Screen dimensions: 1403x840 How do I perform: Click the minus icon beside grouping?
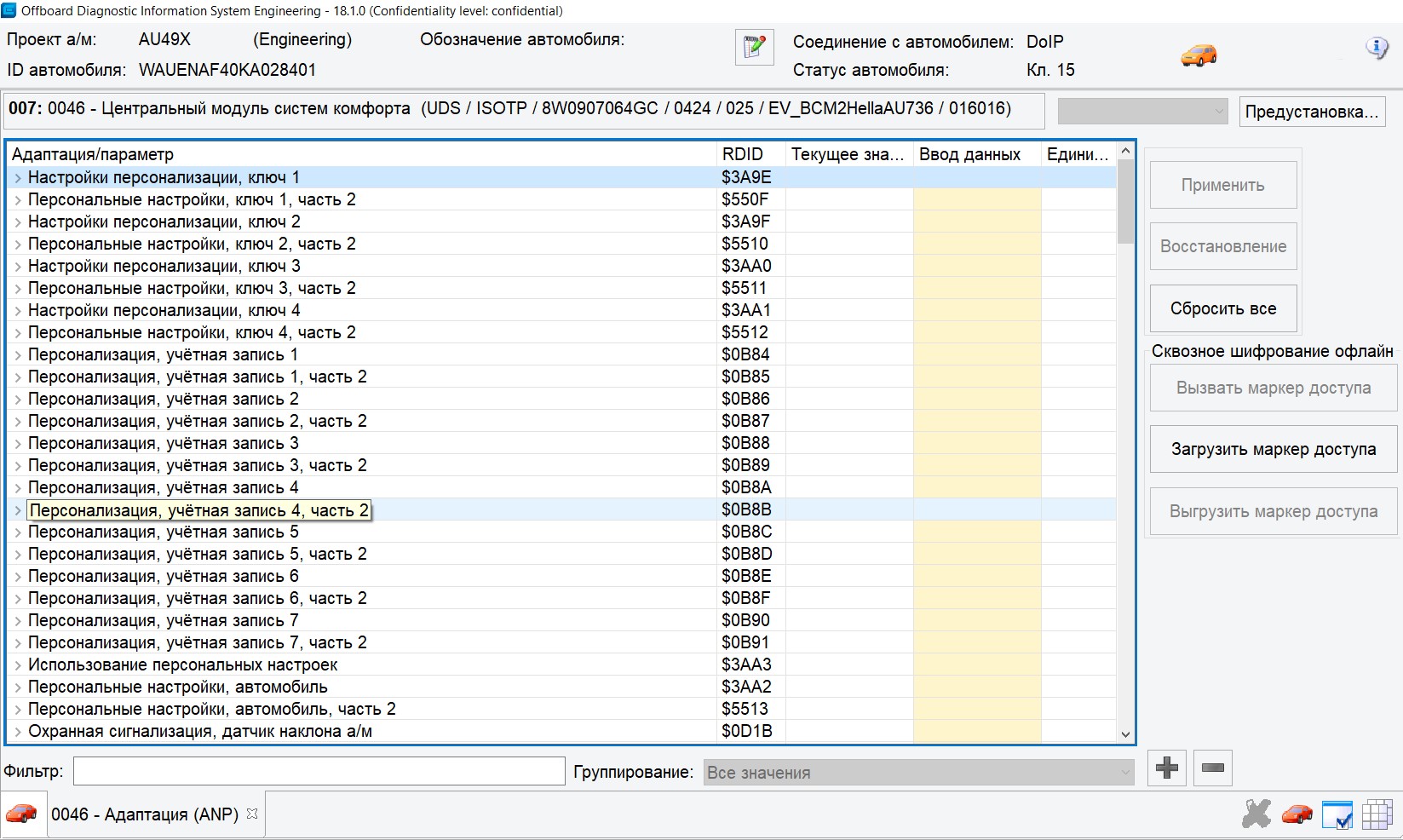tap(1212, 768)
